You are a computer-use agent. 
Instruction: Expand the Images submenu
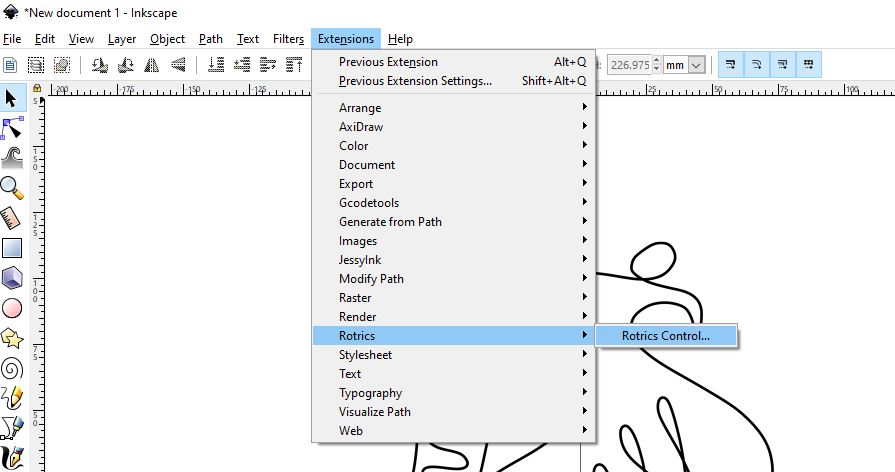click(x=454, y=241)
